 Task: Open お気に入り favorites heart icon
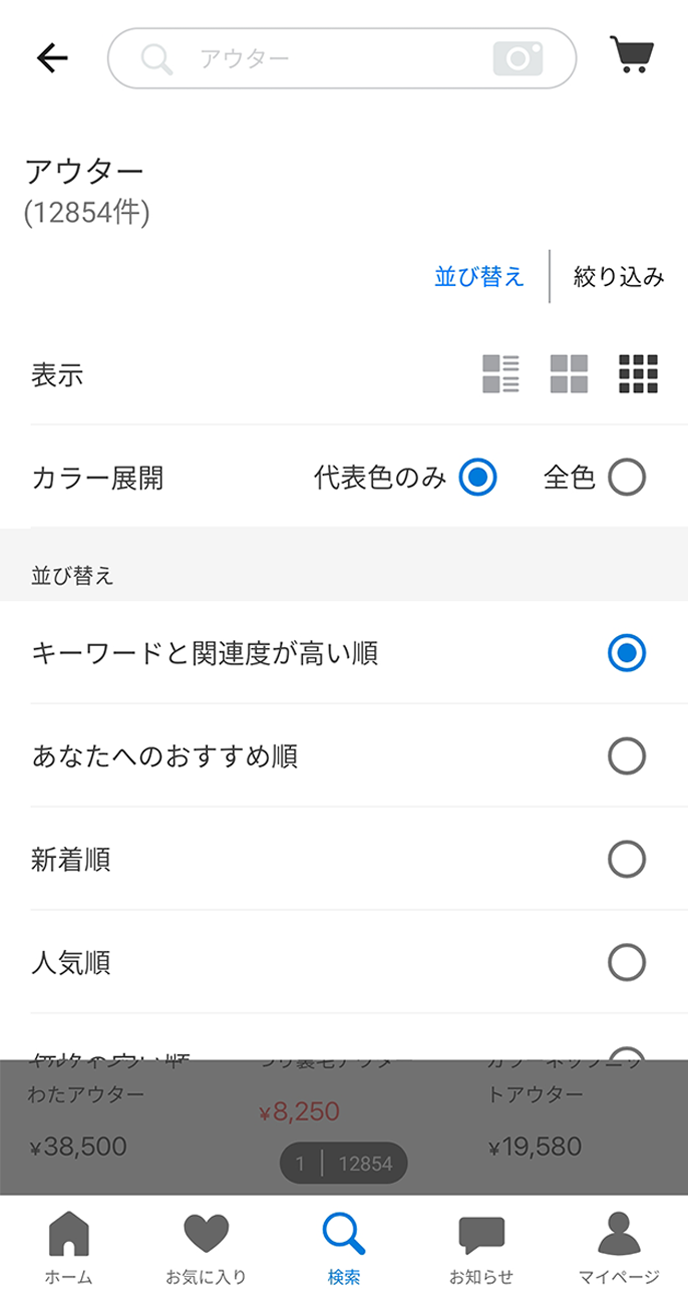pos(206,1246)
